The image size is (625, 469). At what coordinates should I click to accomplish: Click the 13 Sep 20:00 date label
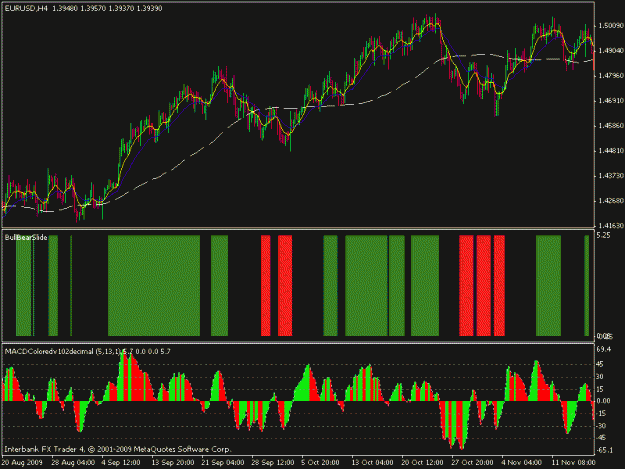click(x=173, y=463)
